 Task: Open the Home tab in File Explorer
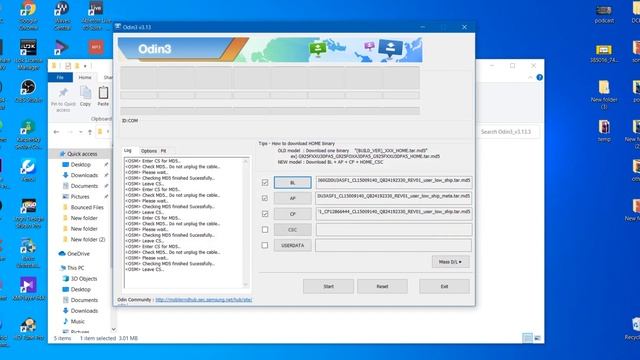(85, 77)
